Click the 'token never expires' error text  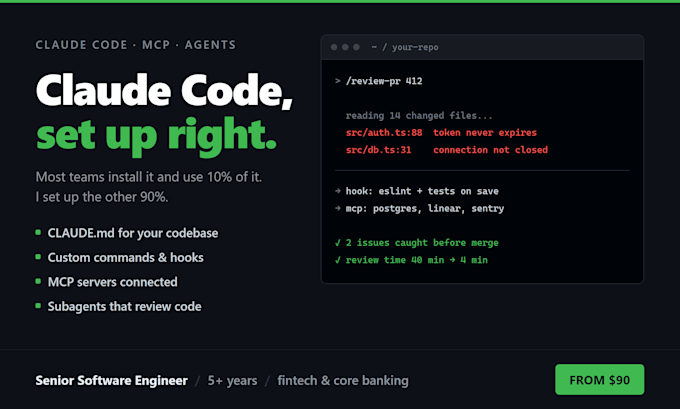485,133
